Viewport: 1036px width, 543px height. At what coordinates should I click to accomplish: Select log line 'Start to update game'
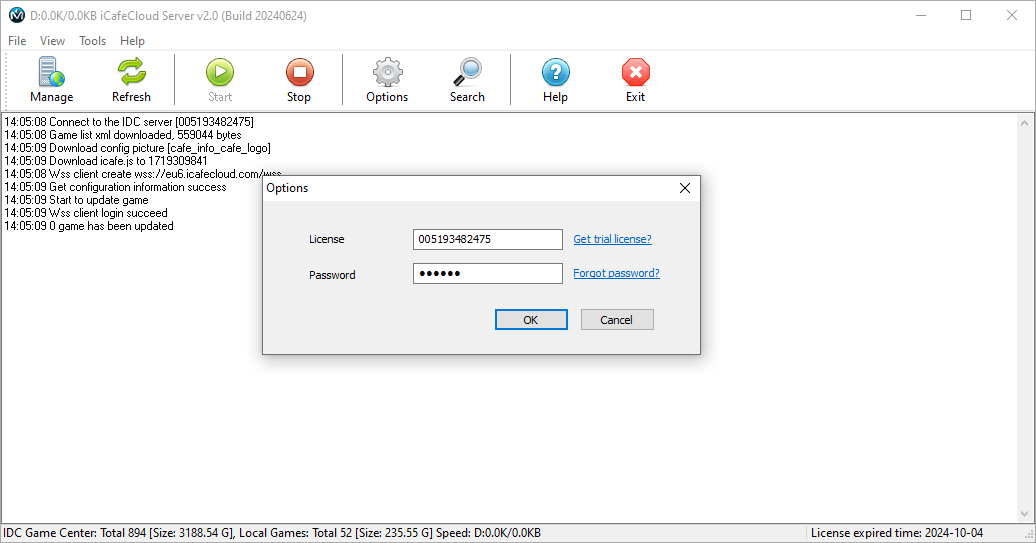(x=77, y=200)
